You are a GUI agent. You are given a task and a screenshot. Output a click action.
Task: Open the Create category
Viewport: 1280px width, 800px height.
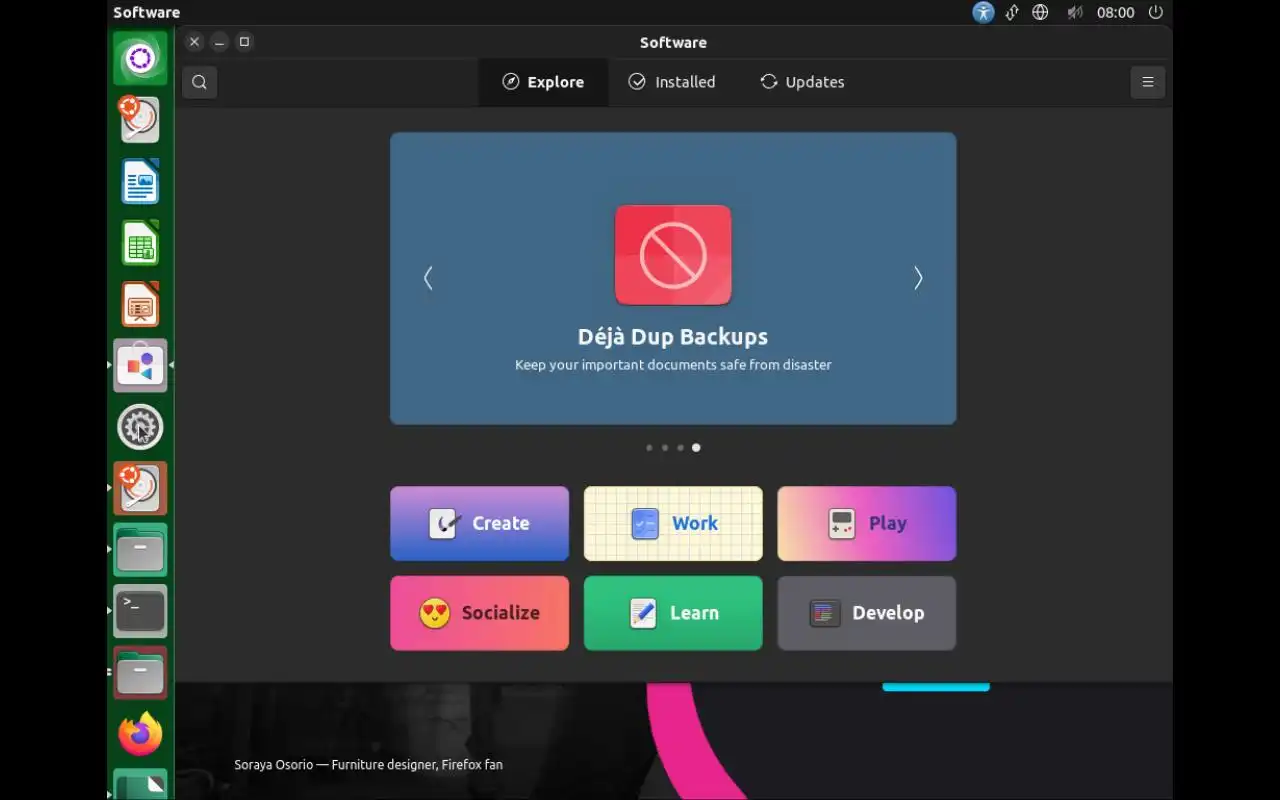479,523
